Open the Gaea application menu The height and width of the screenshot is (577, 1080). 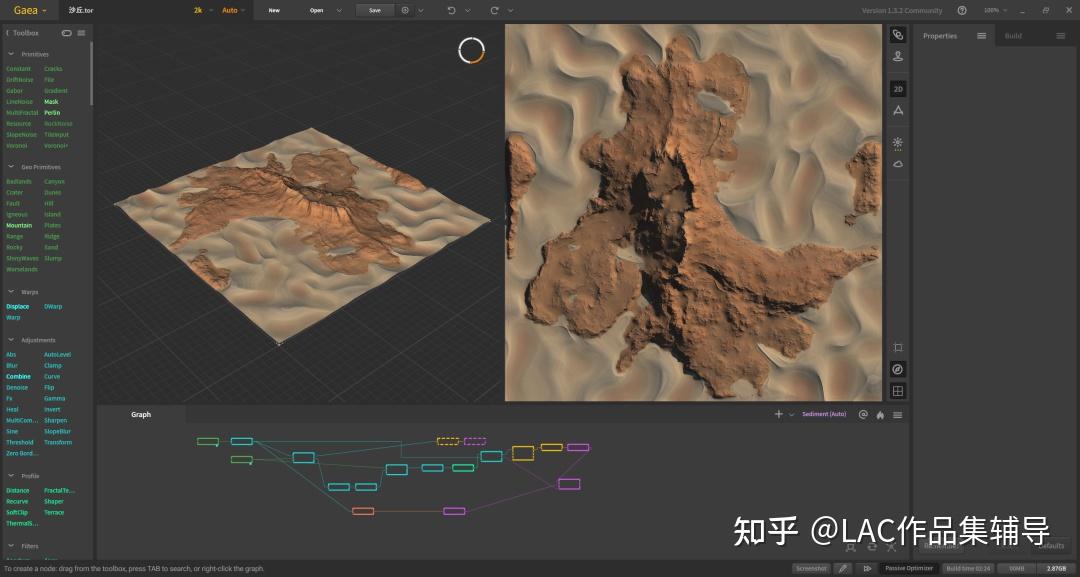tap(25, 10)
